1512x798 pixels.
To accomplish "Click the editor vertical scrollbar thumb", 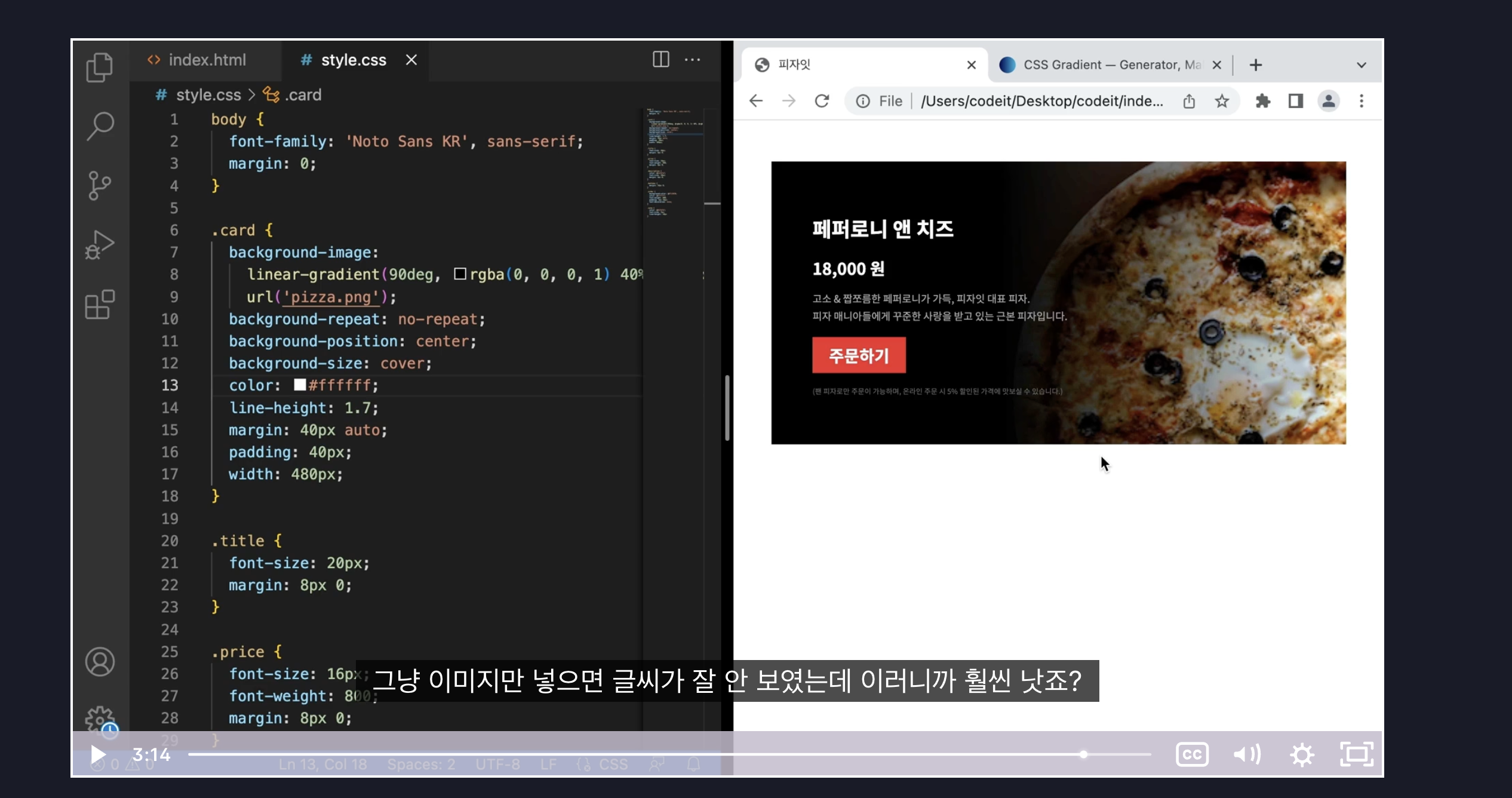I will click(727, 408).
